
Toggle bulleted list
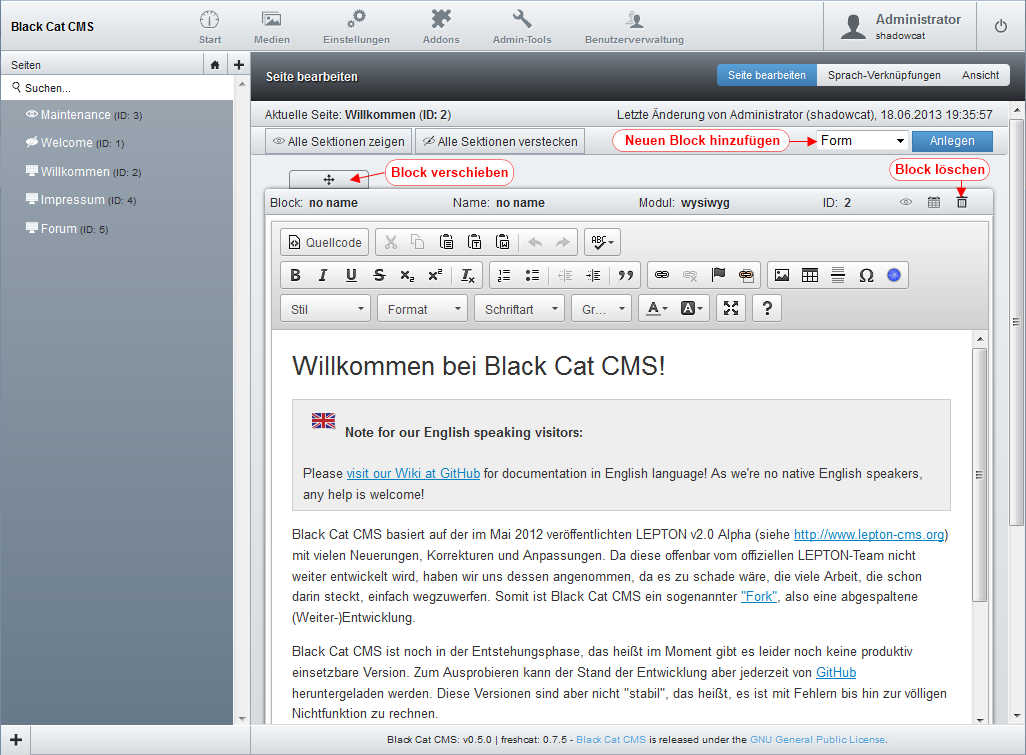532,275
